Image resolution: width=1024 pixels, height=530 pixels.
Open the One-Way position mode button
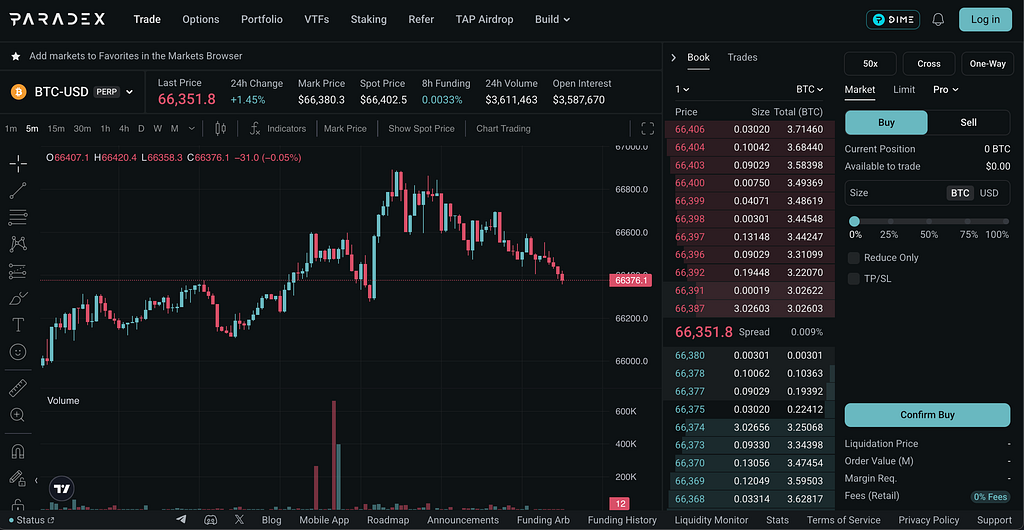point(987,64)
